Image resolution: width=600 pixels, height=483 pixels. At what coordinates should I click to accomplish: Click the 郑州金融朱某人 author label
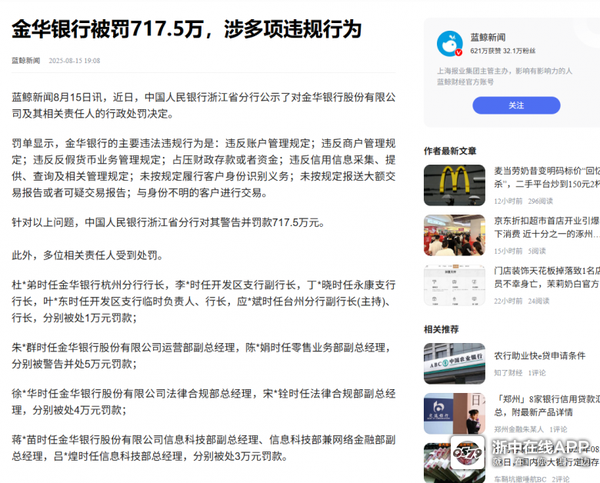pyautogui.click(x=518, y=429)
